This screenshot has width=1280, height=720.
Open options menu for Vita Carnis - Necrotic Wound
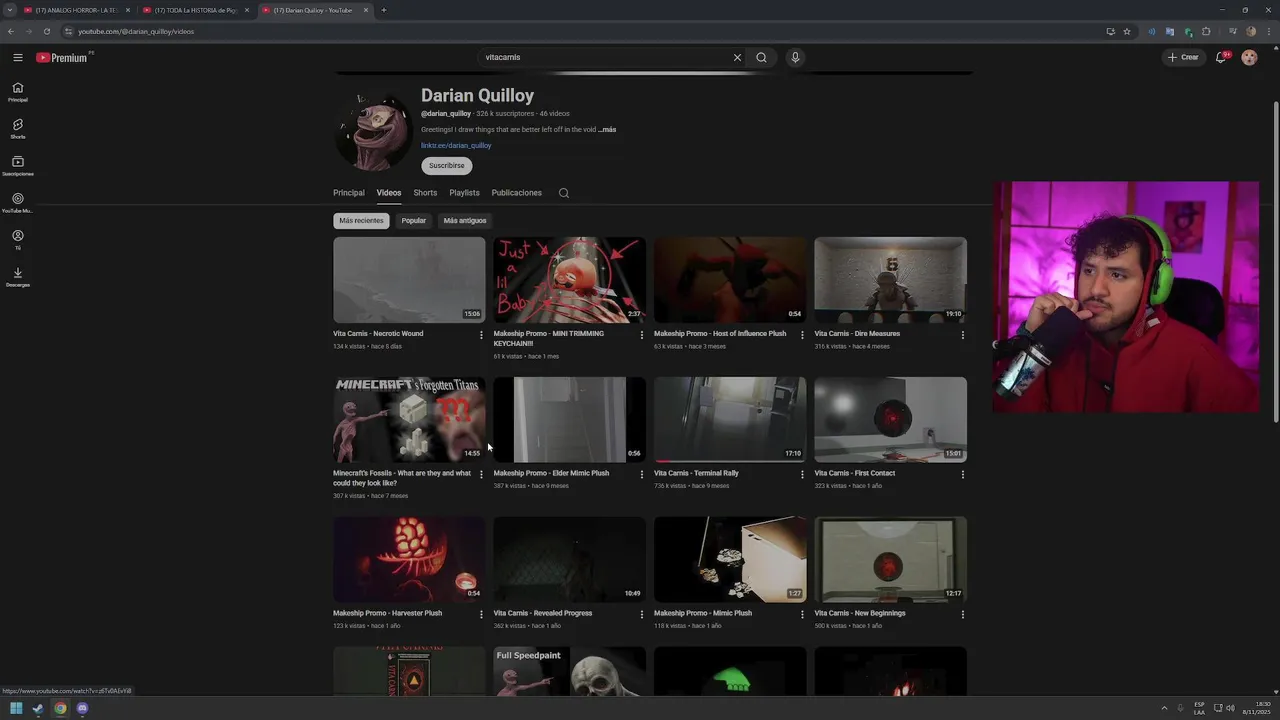481,335
